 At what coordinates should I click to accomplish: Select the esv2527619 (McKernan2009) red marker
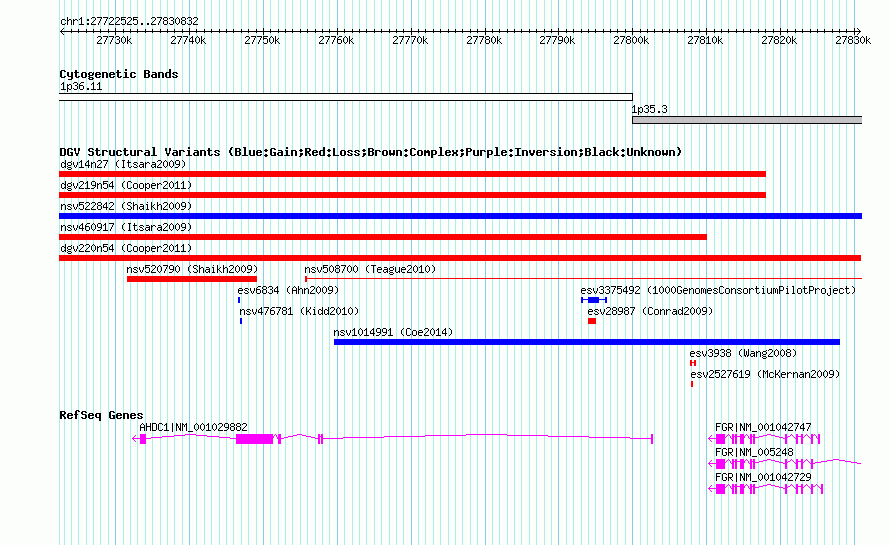pos(692,384)
